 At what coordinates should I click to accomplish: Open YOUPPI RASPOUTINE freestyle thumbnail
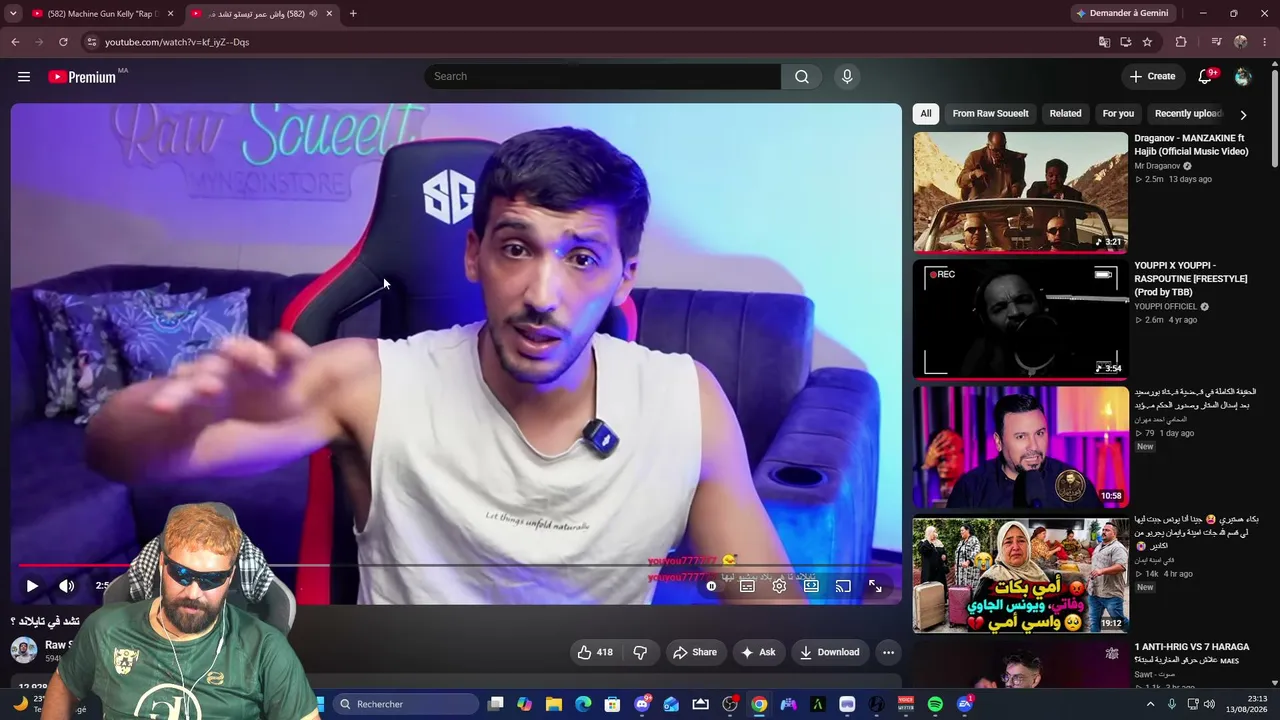click(1020, 320)
